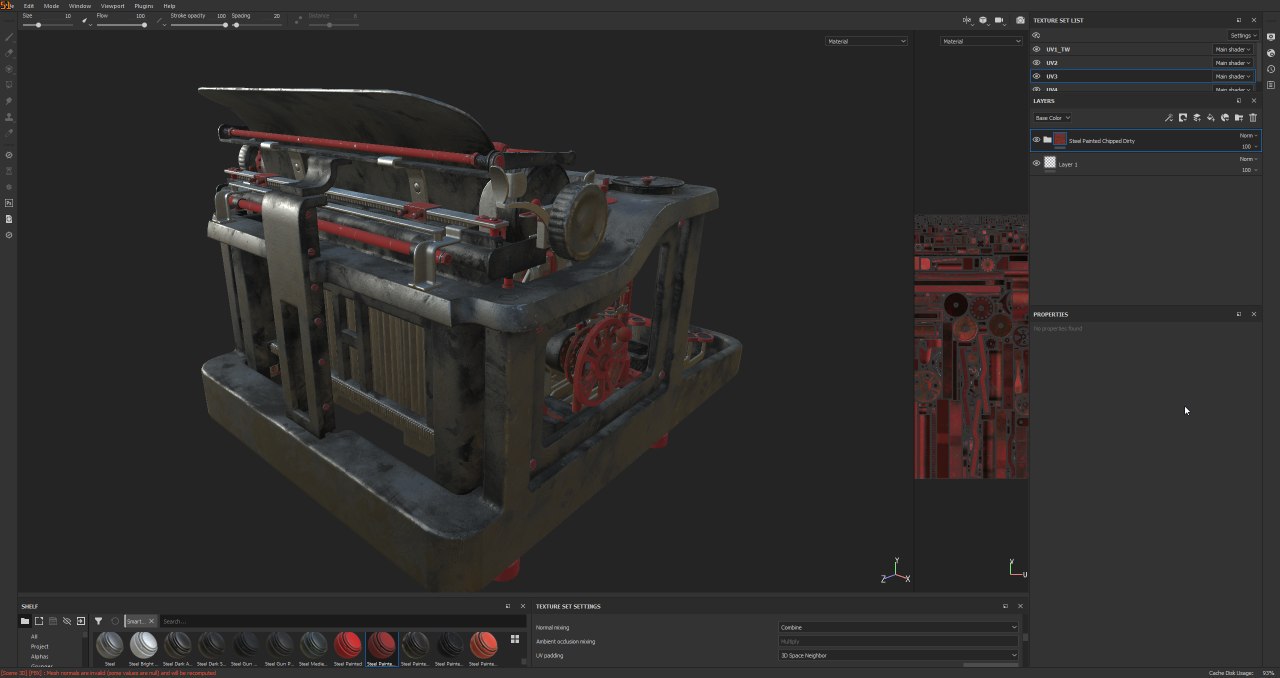Import resources with shelf arrow icon
Image resolution: width=1280 pixels, height=678 pixels.
[x=81, y=621]
